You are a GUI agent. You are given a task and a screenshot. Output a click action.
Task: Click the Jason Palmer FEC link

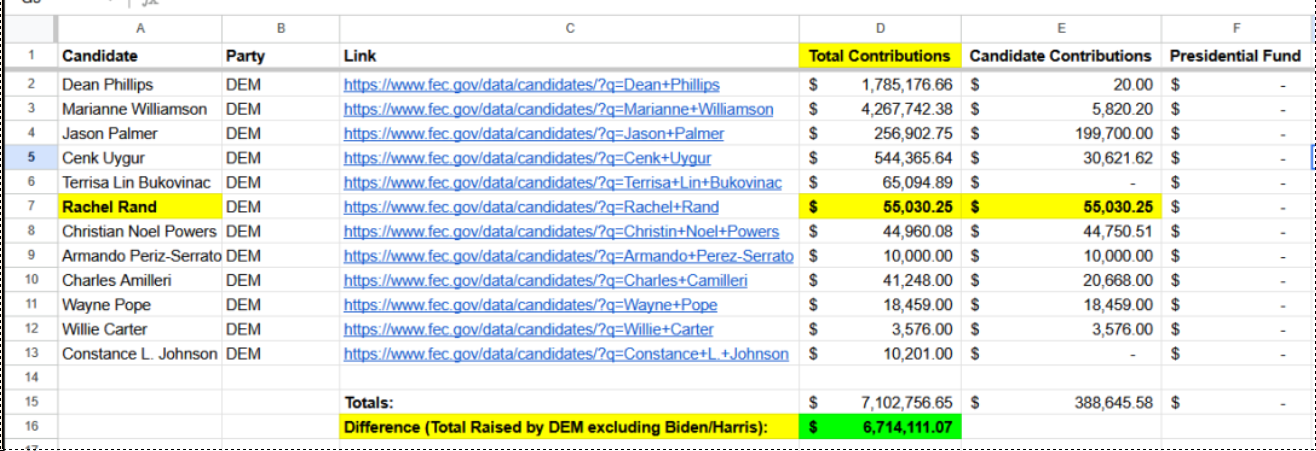coord(533,133)
